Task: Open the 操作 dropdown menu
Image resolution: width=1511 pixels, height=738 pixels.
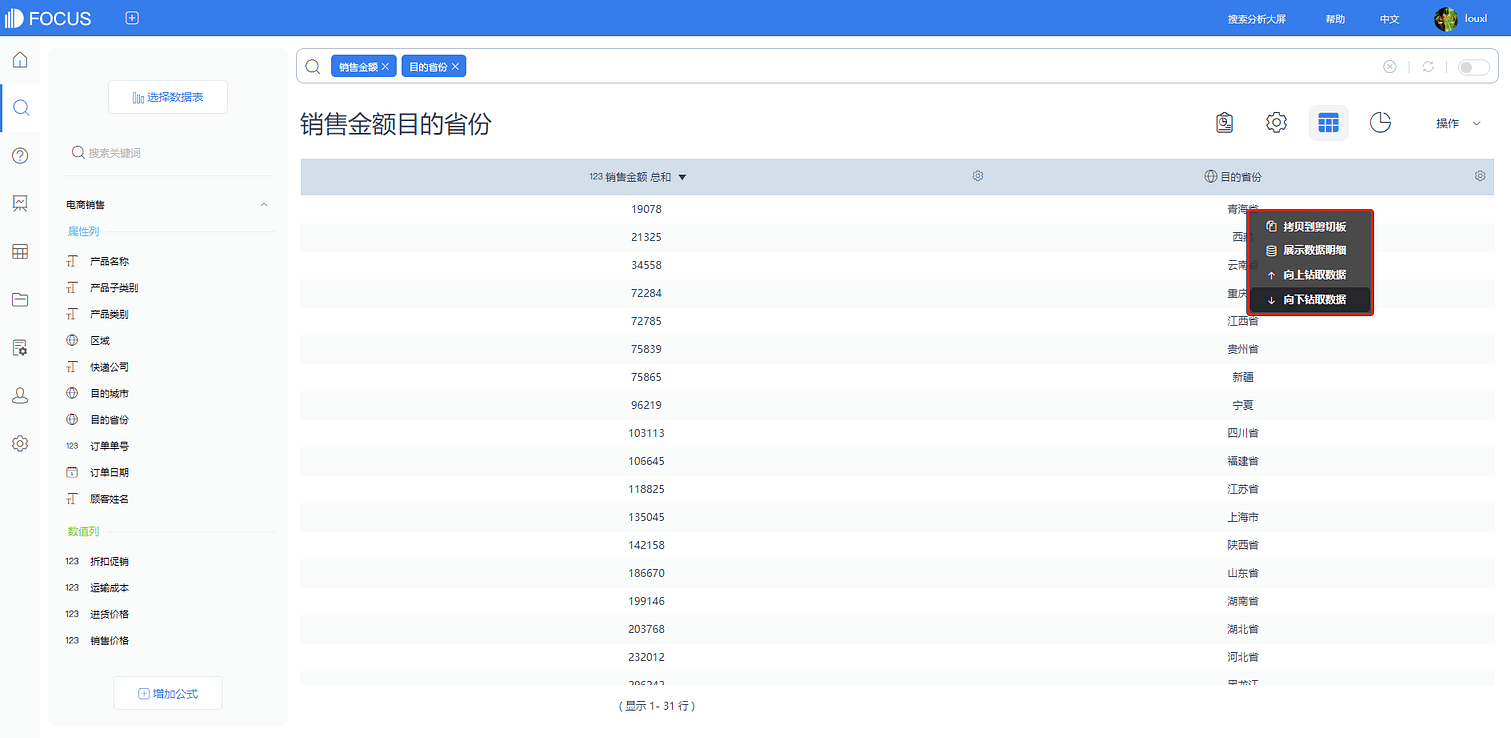Action: [1458, 124]
